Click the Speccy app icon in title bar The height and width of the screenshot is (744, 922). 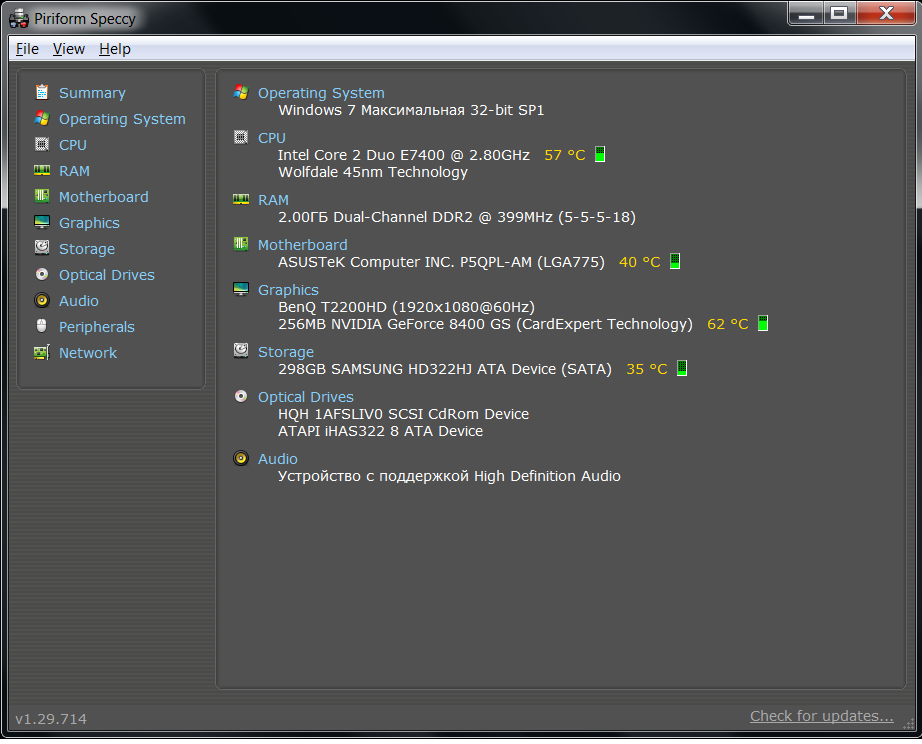click(19, 19)
